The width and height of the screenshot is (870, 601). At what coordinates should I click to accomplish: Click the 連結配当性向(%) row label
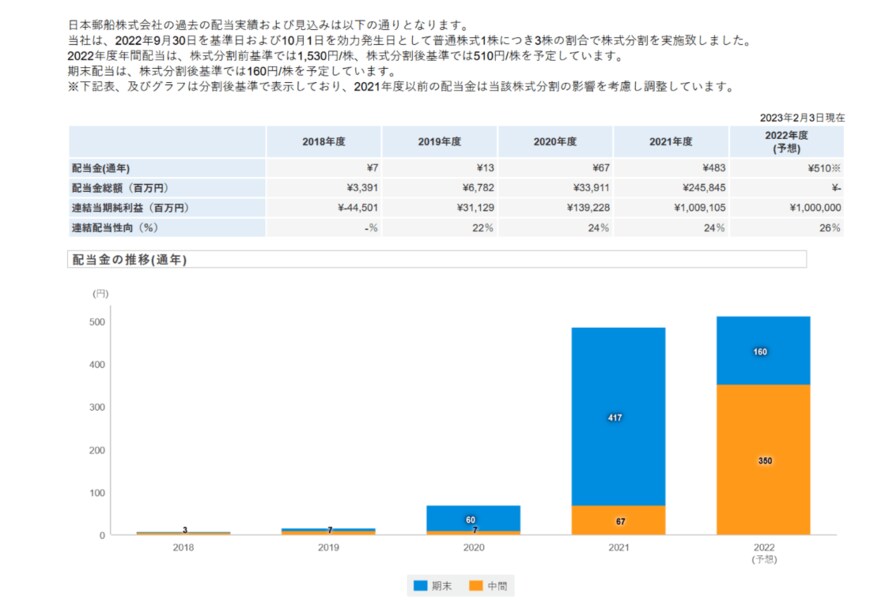coord(116,230)
